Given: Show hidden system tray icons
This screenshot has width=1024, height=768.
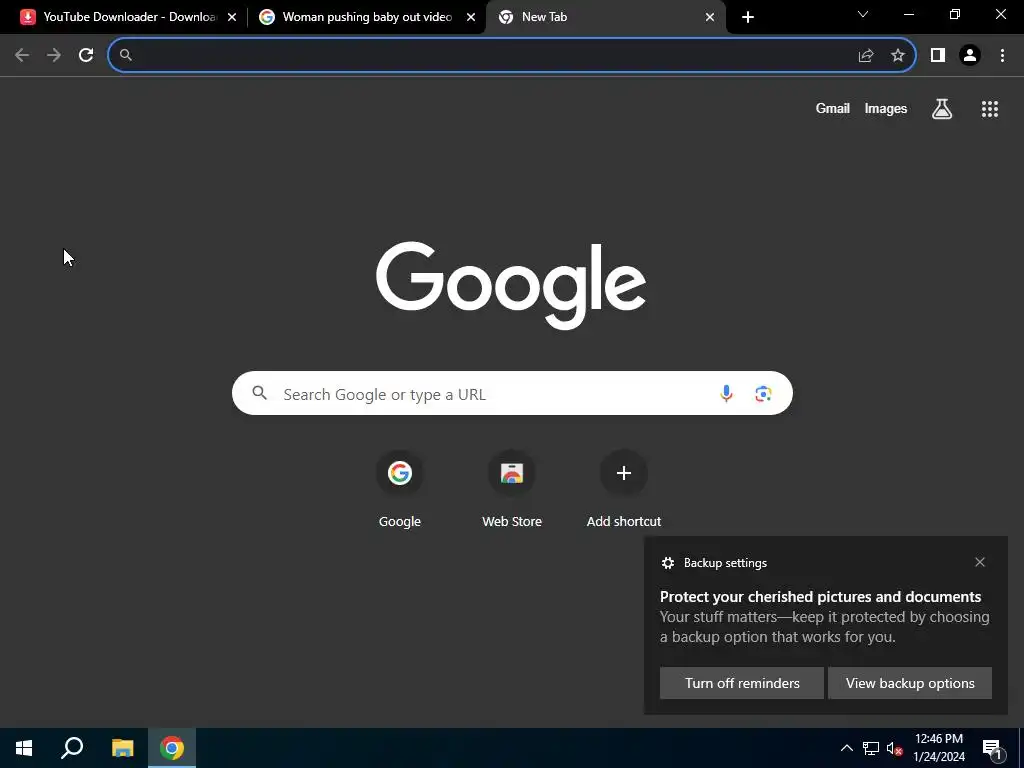Looking at the screenshot, I should [846, 748].
